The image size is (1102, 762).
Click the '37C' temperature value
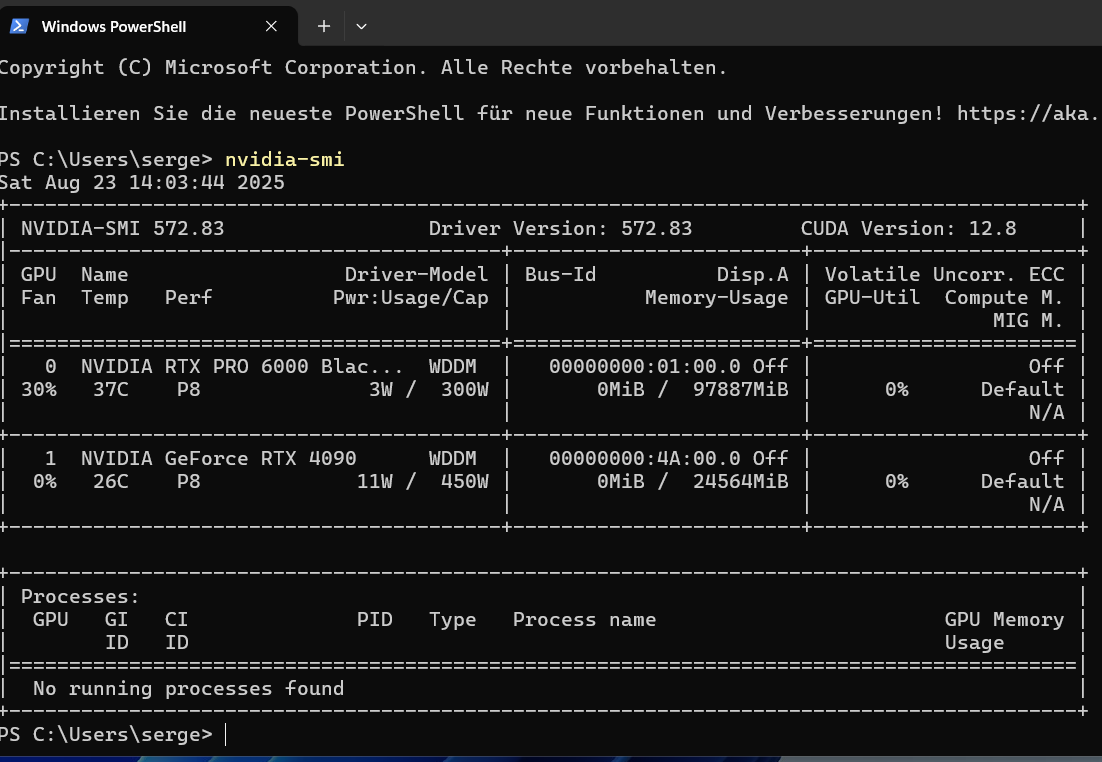(x=111, y=389)
